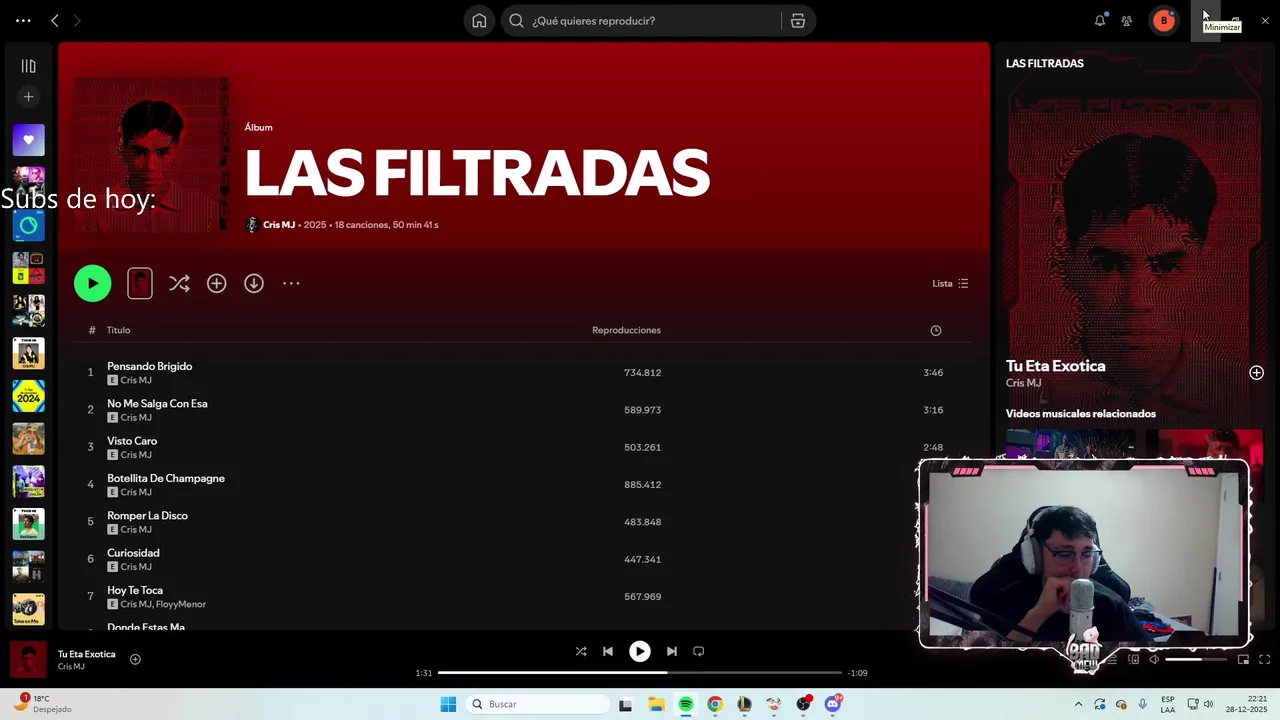Screen dimensions: 1280x720
Task: Toggle Your Library sidebar icon
Action: (28, 66)
